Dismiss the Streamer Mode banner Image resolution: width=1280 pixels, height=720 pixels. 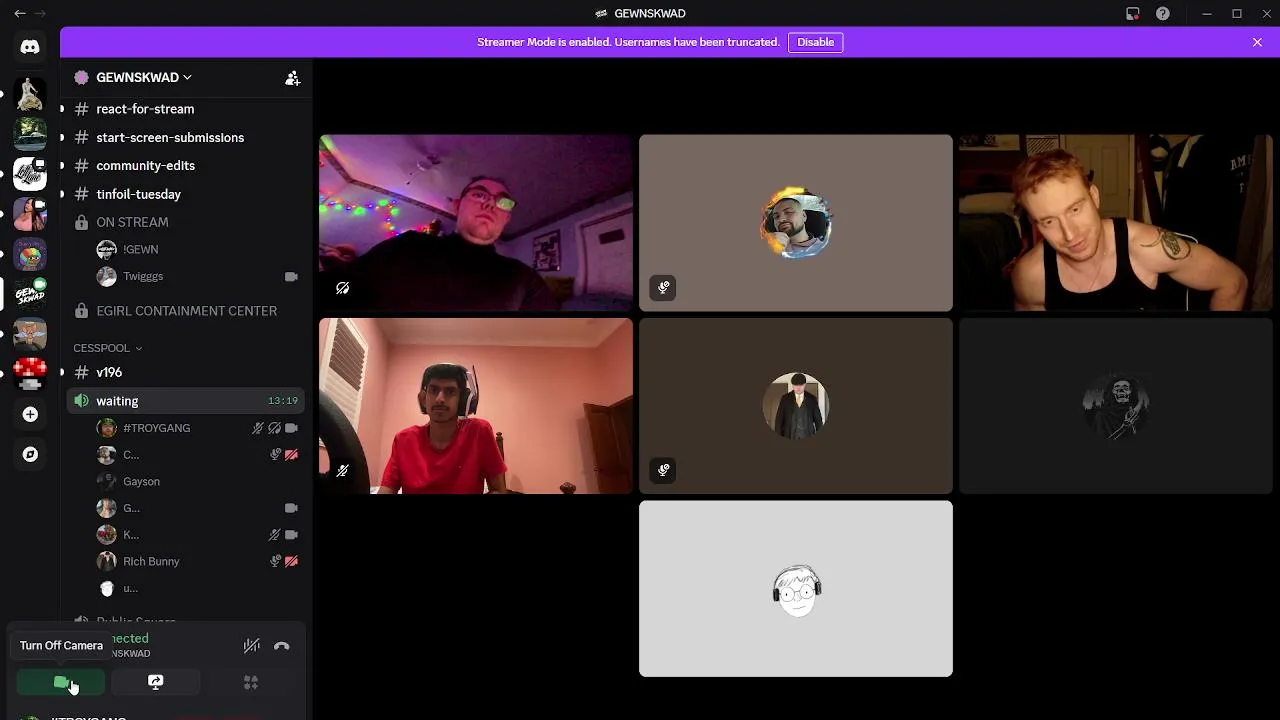click(1257, 42)
